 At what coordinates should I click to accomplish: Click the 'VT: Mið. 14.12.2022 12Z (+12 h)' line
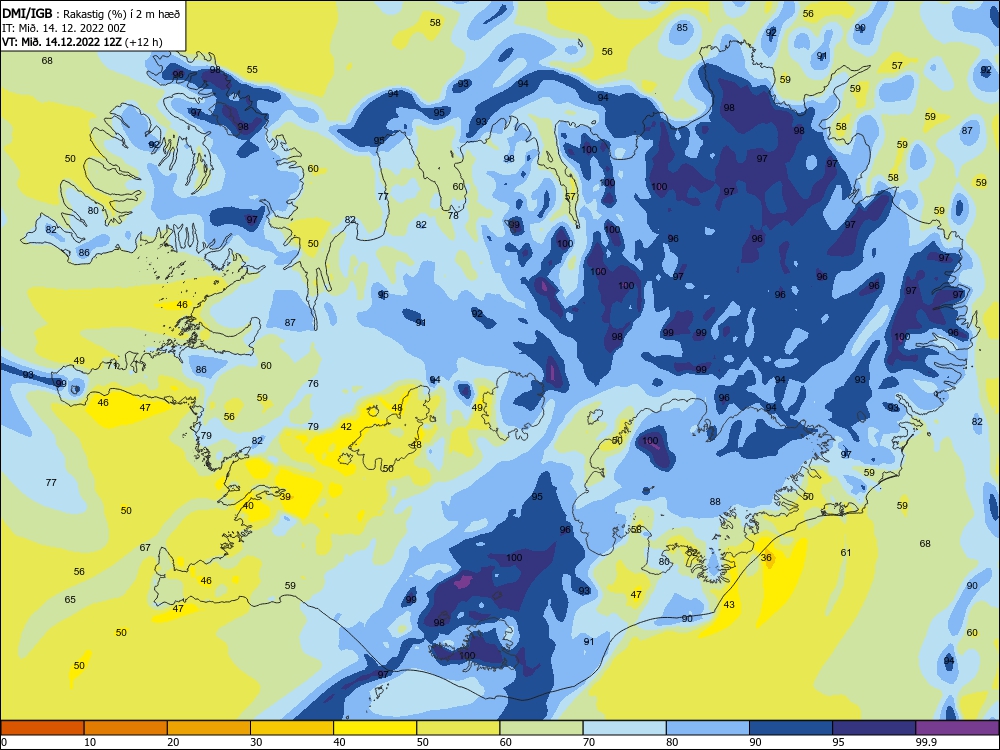click(82, 42)
